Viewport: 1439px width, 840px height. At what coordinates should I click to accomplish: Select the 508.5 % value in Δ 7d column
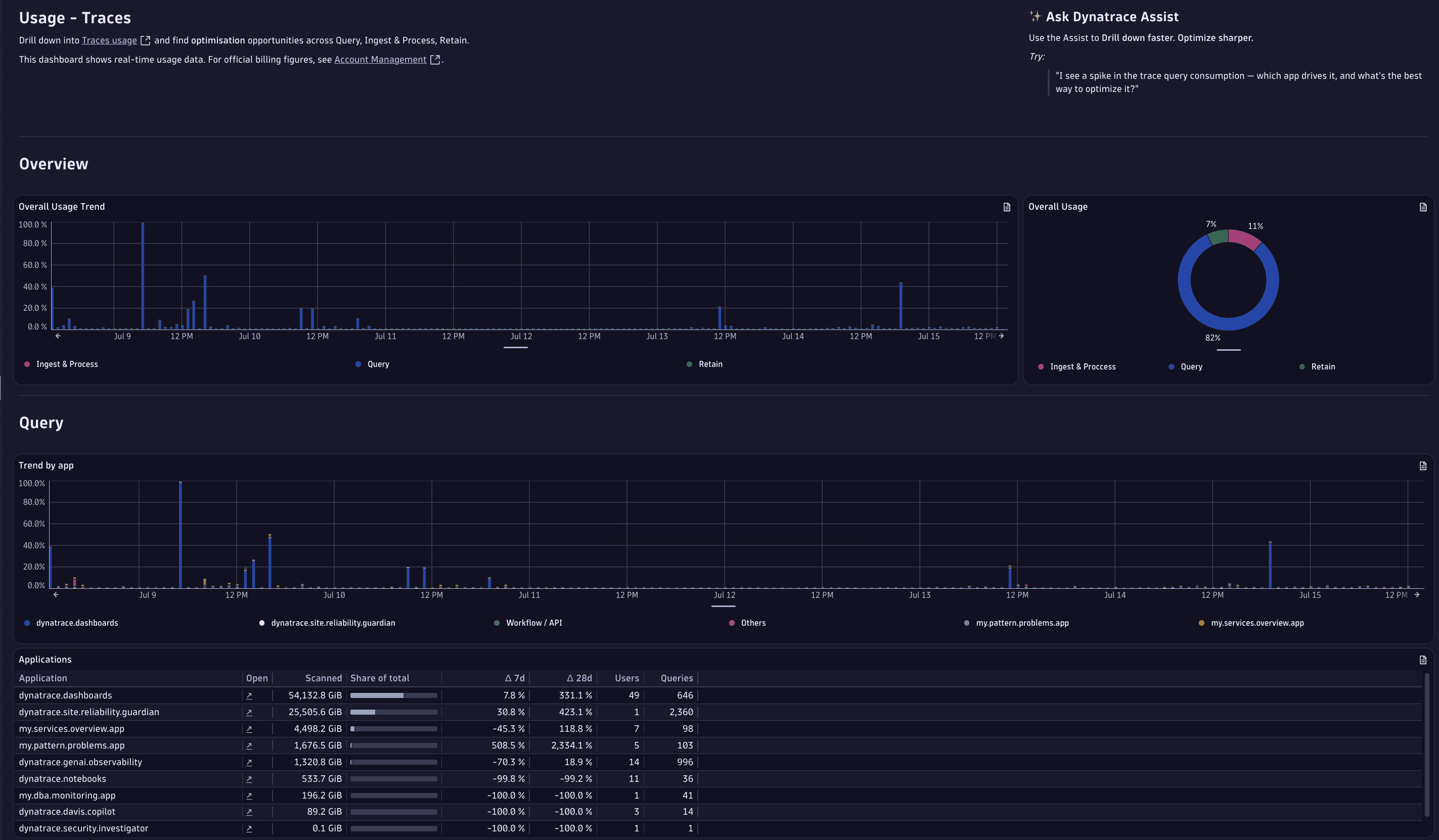[508, 745]
